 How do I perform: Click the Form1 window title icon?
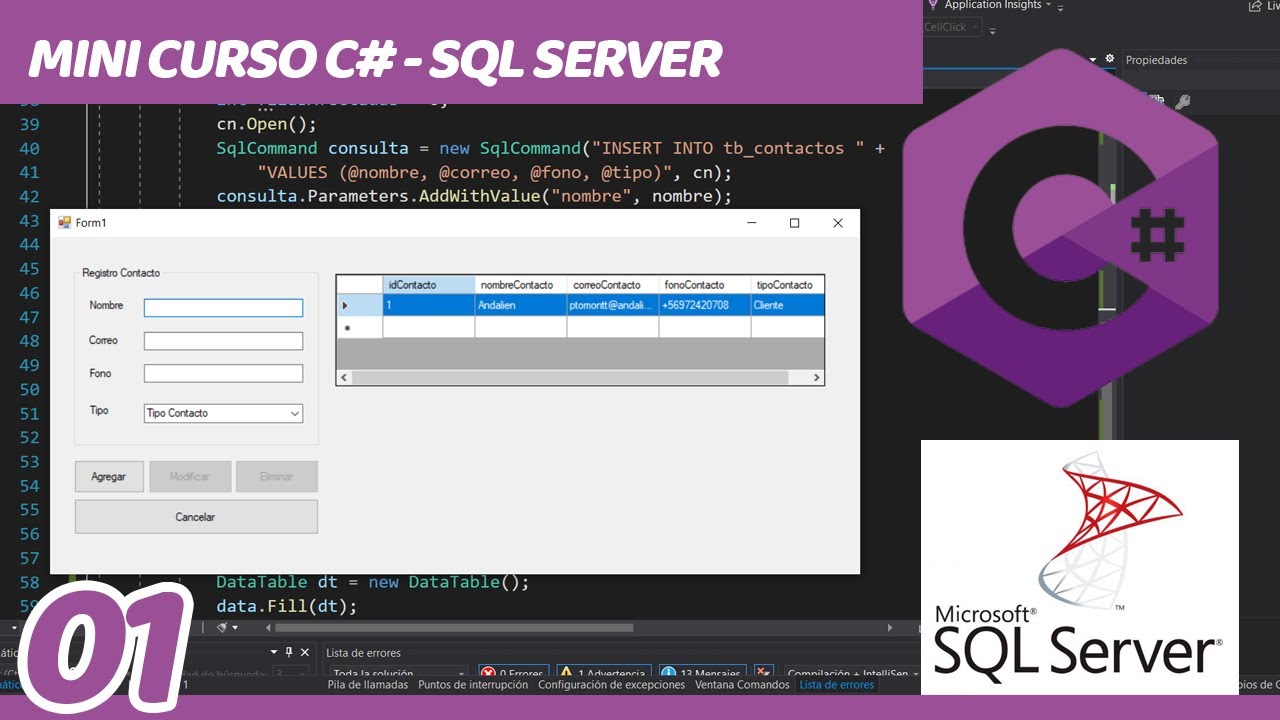(64, 223)
